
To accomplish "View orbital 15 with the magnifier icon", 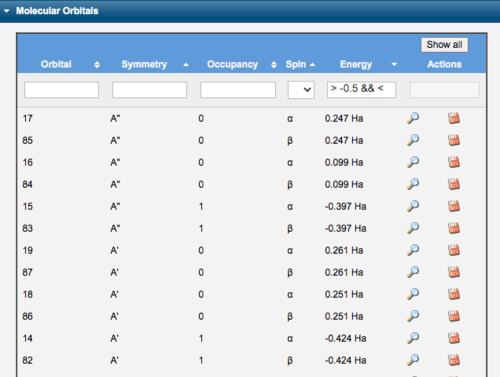I will coord(413,206).
